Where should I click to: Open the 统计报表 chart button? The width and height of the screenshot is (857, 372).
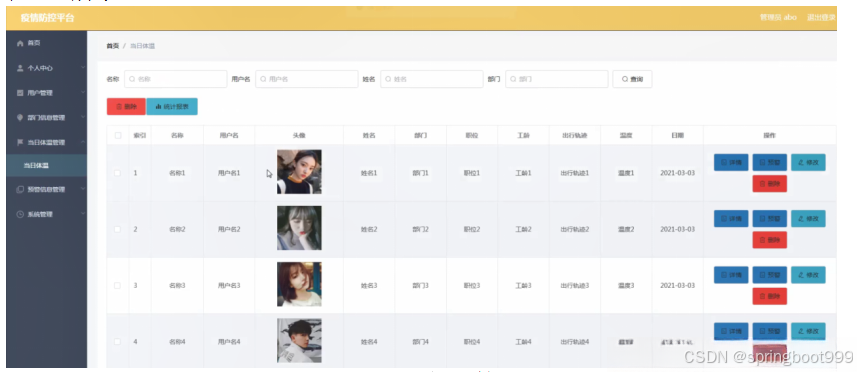[x=172, y=107]
